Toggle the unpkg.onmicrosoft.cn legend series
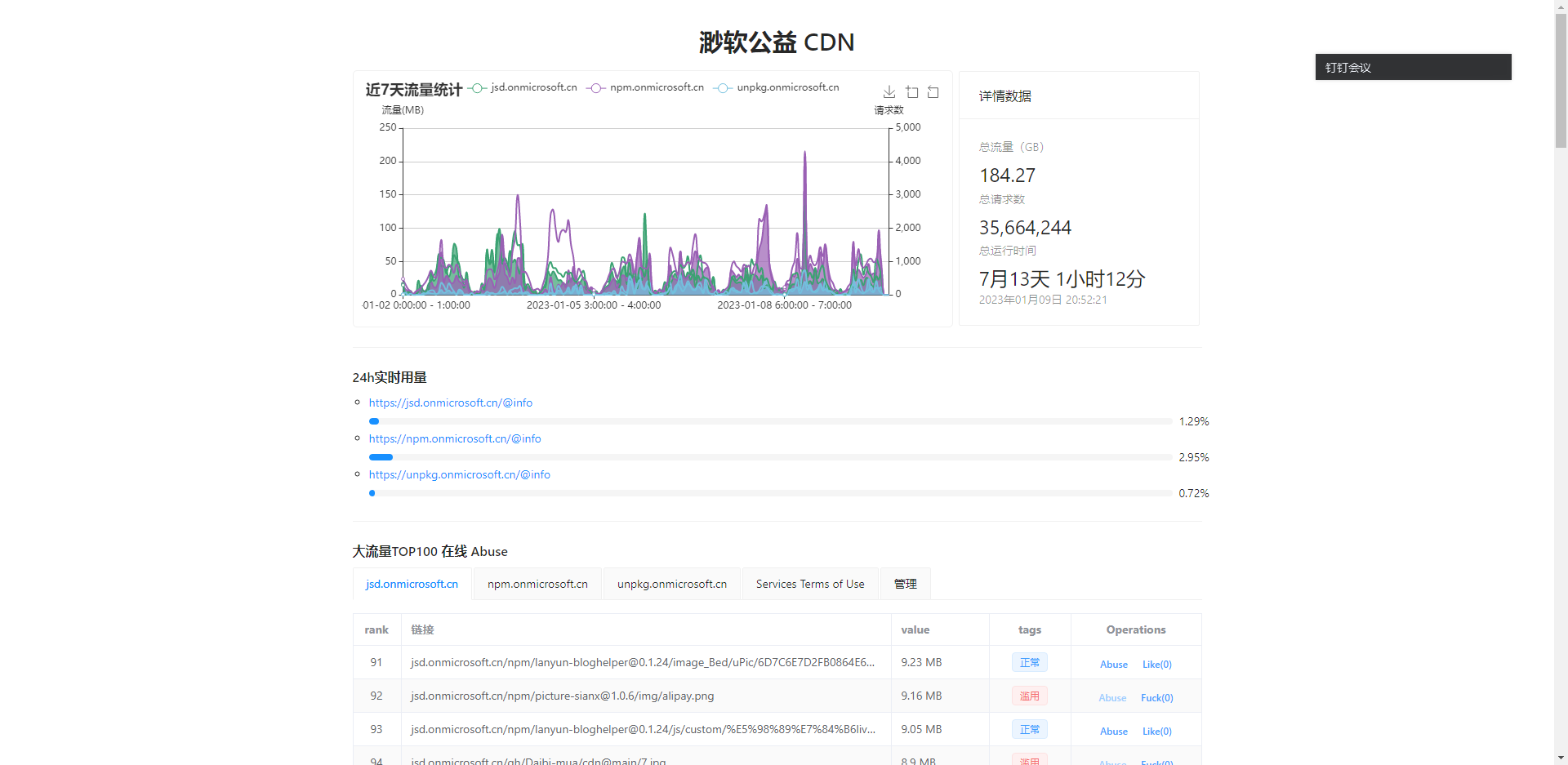The width and height of the screenshot is (1568, 765). click(x=777, y=87)
